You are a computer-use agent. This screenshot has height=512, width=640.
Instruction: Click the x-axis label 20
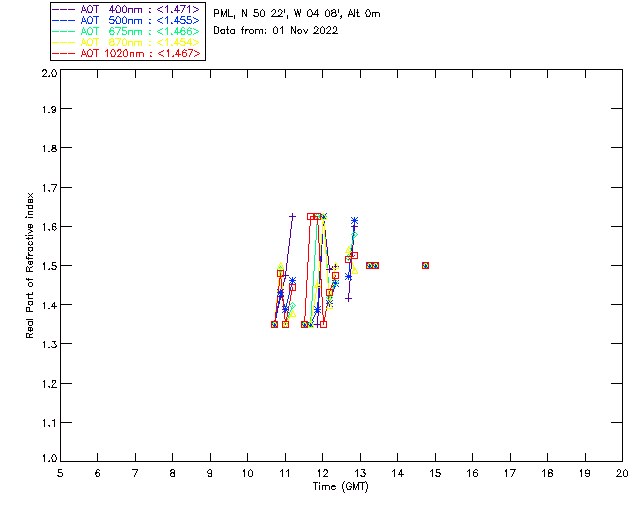tap(622, 473)
